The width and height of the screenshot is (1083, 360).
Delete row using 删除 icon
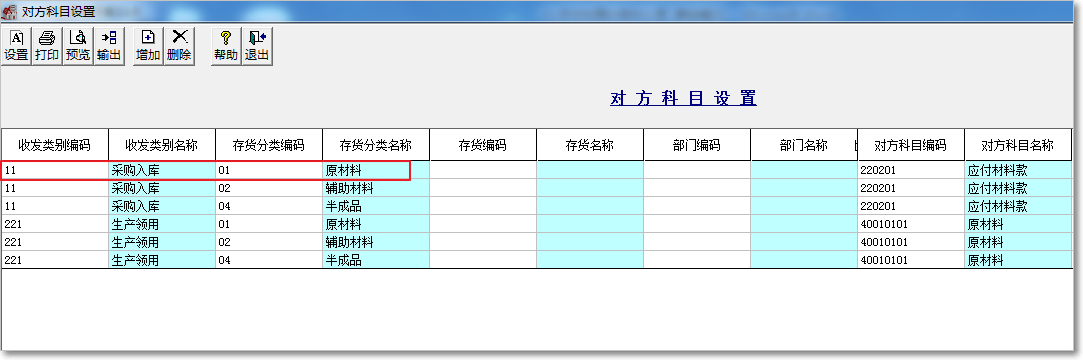point(179,46)
